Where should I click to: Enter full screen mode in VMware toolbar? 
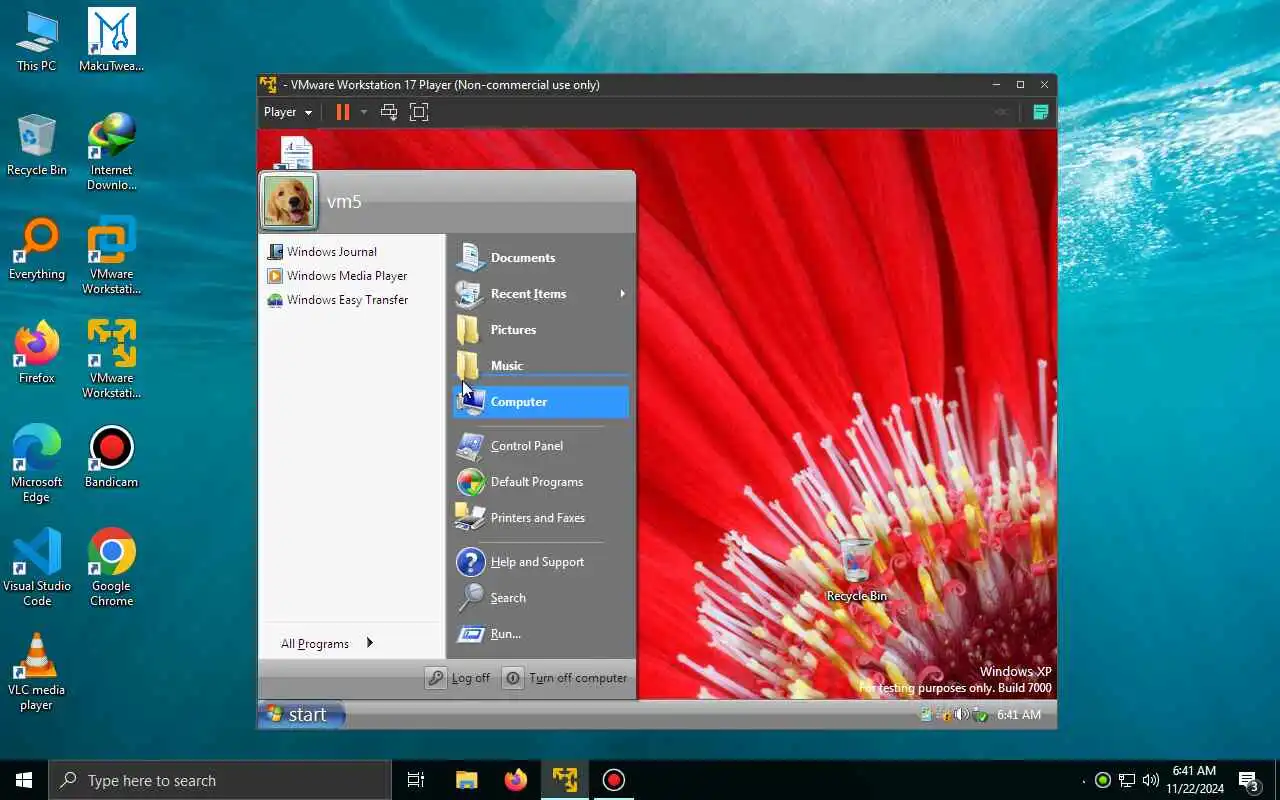[419, 112]
